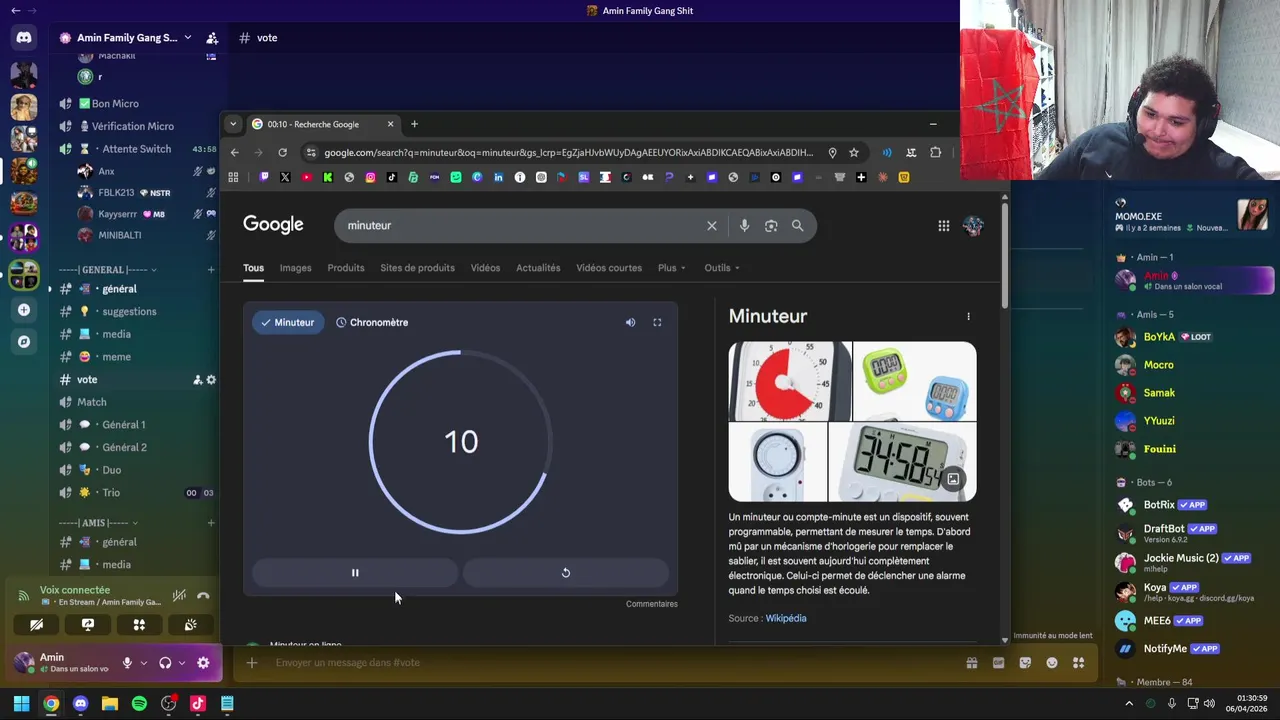Select the Minuteur tab in the timer widget
This screenshot has height=720, width=1280.
point(288,322)
